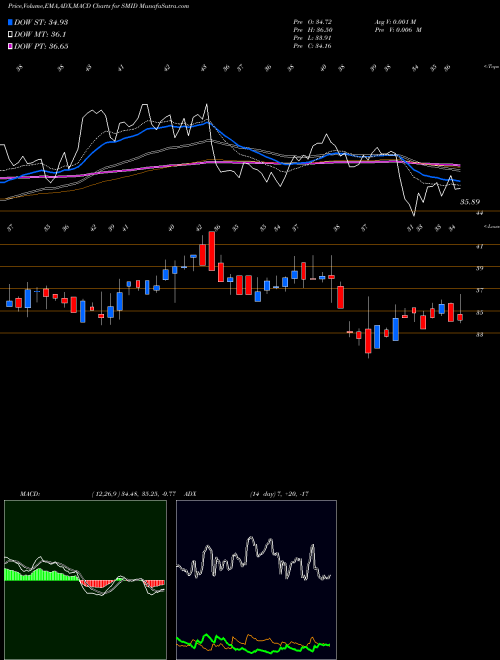Click the '(14 day) 7, +20, -17' ADX values
This screenshot has width=500, height=660.
(x=279, y=494)
